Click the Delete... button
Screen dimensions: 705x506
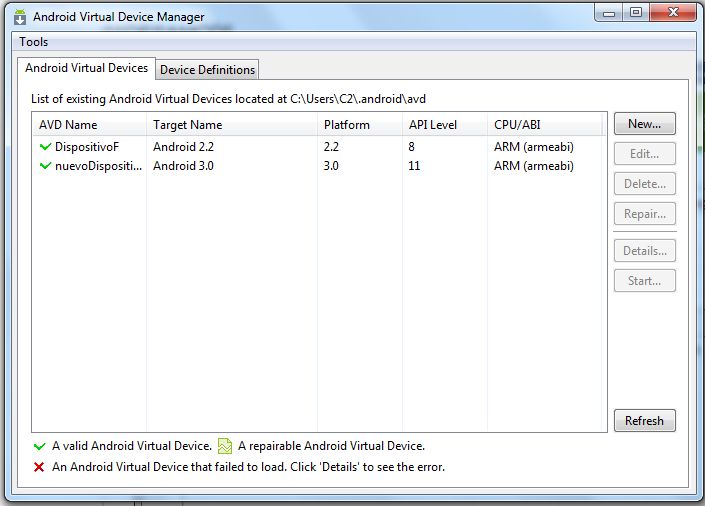644,184
